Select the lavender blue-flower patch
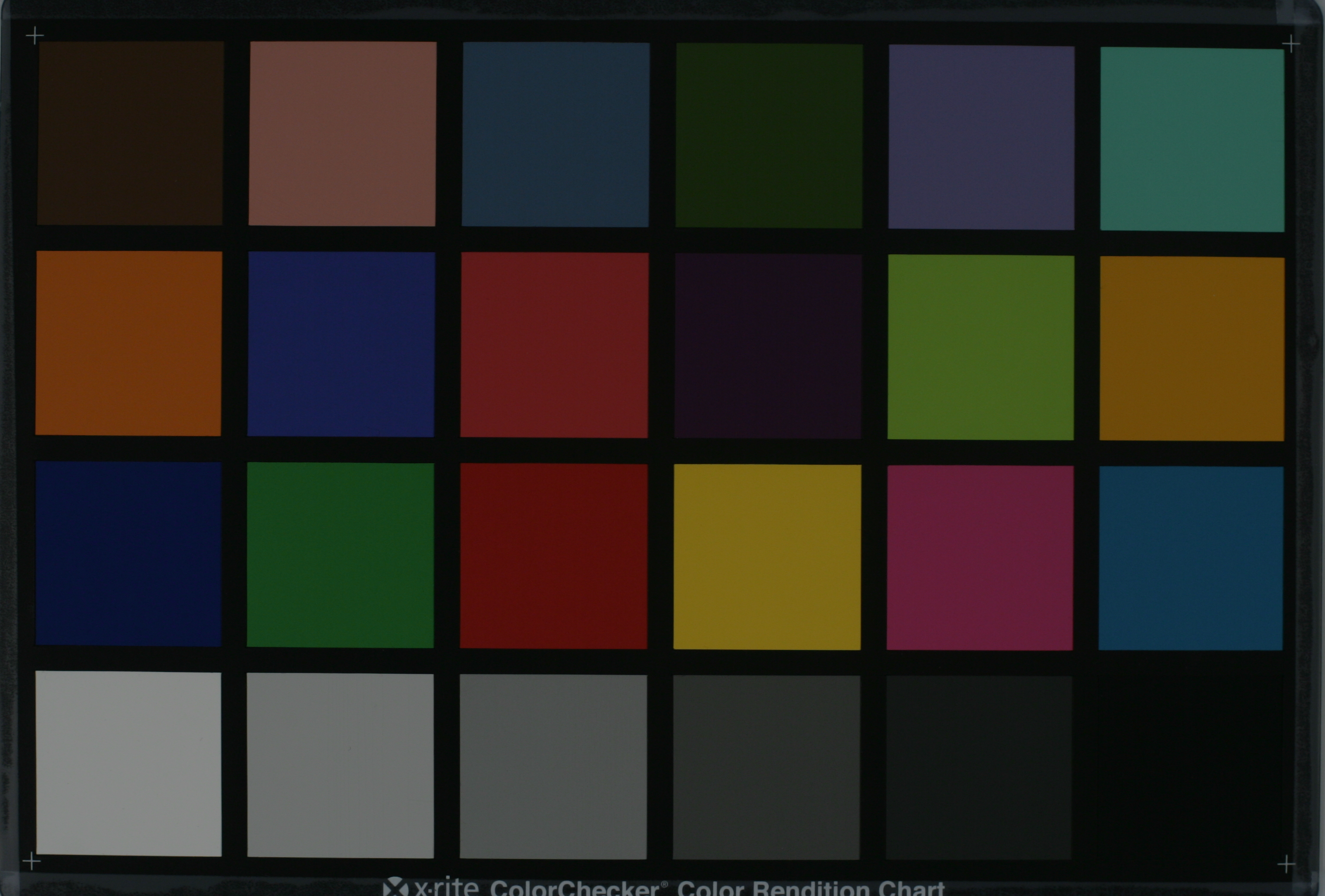The width and height of the screenshot is (1325, 896). (x=981, y=137)
